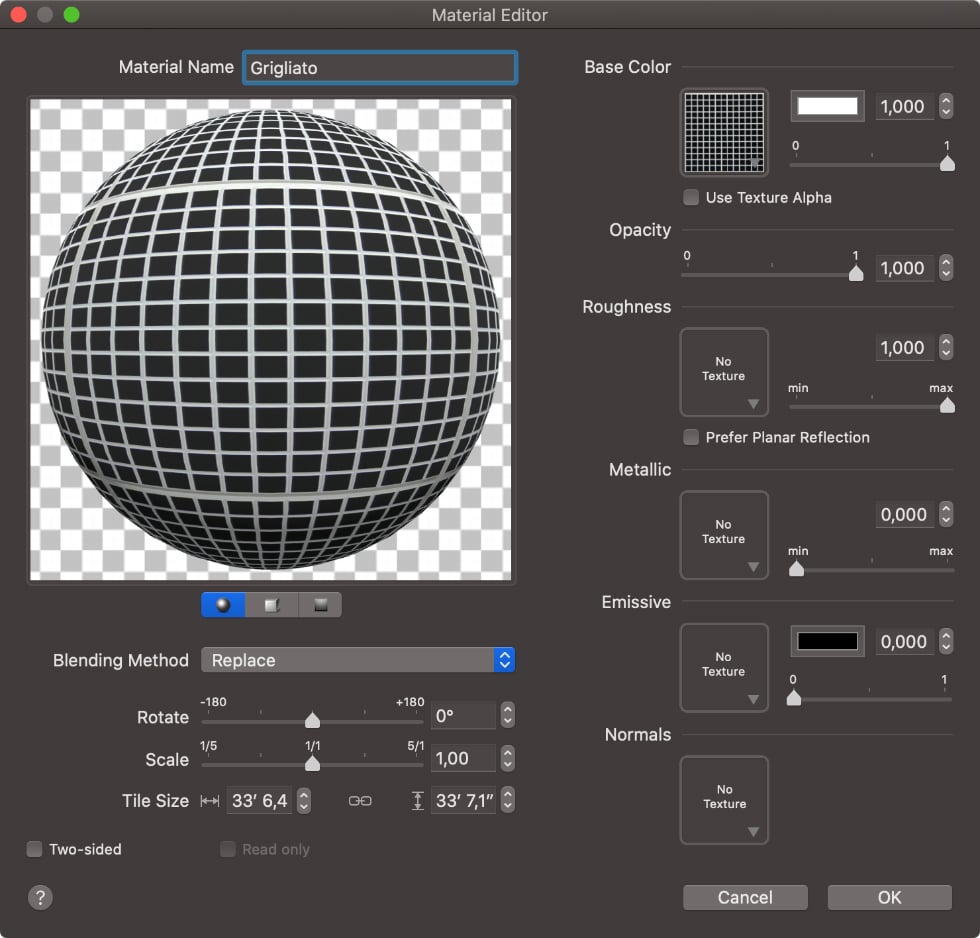The image size is (980, 938).
Task: Click the Material Name text field
Action: (x=380, y=68)
